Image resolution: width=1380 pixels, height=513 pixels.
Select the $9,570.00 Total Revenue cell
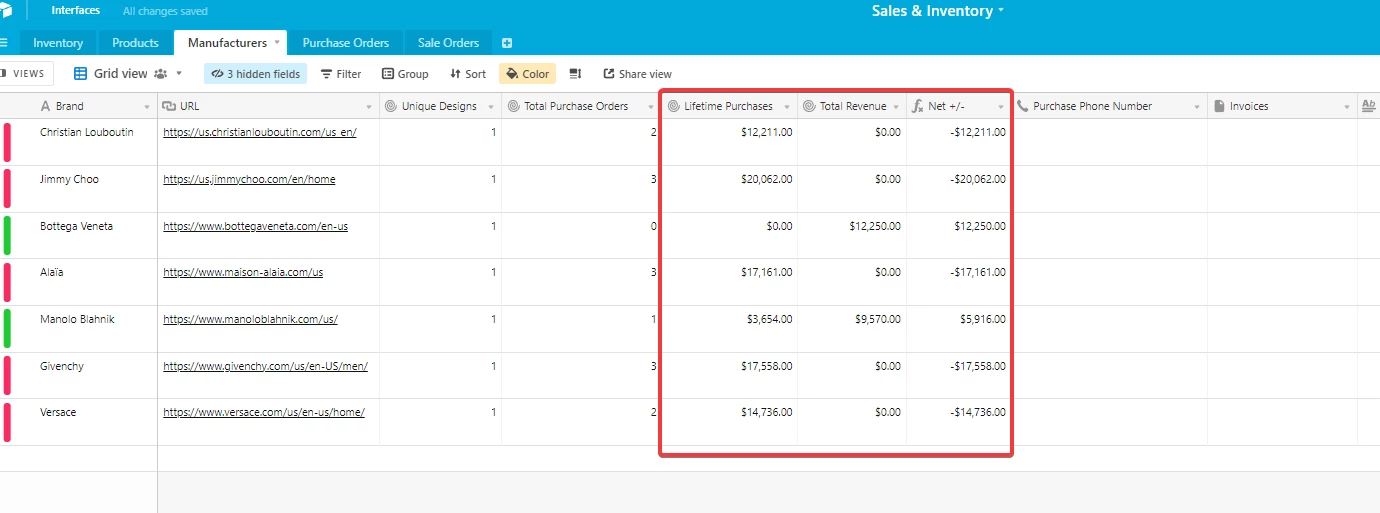point(852,329)
